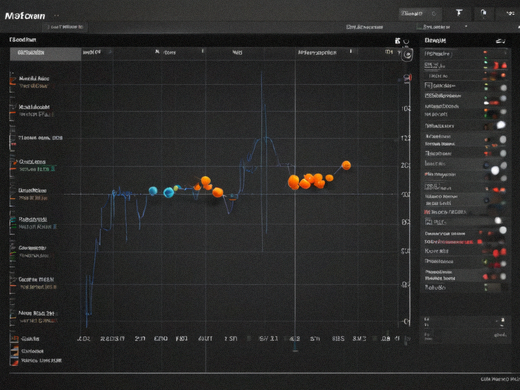Open the second column header sort arrow
The height and width of the screenshot is (390, 520).
(x=110, y=52)
